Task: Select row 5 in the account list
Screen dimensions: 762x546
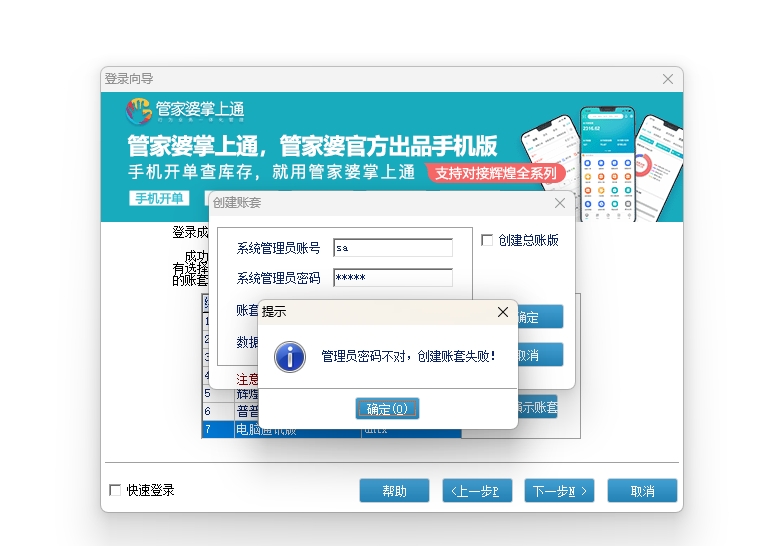Action: tap(230, 393)
